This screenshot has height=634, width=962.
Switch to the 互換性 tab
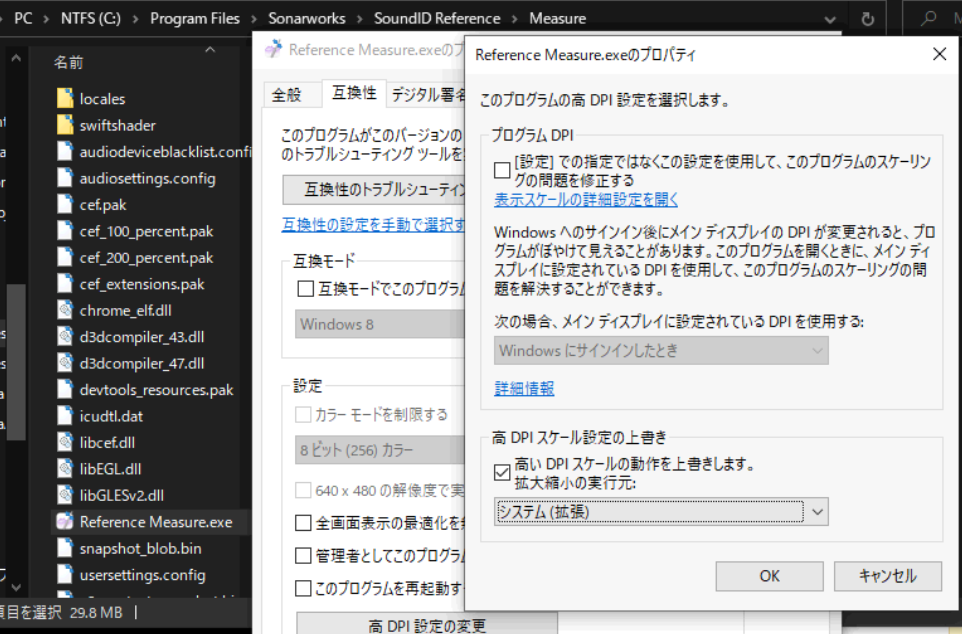tap(354, 93)
